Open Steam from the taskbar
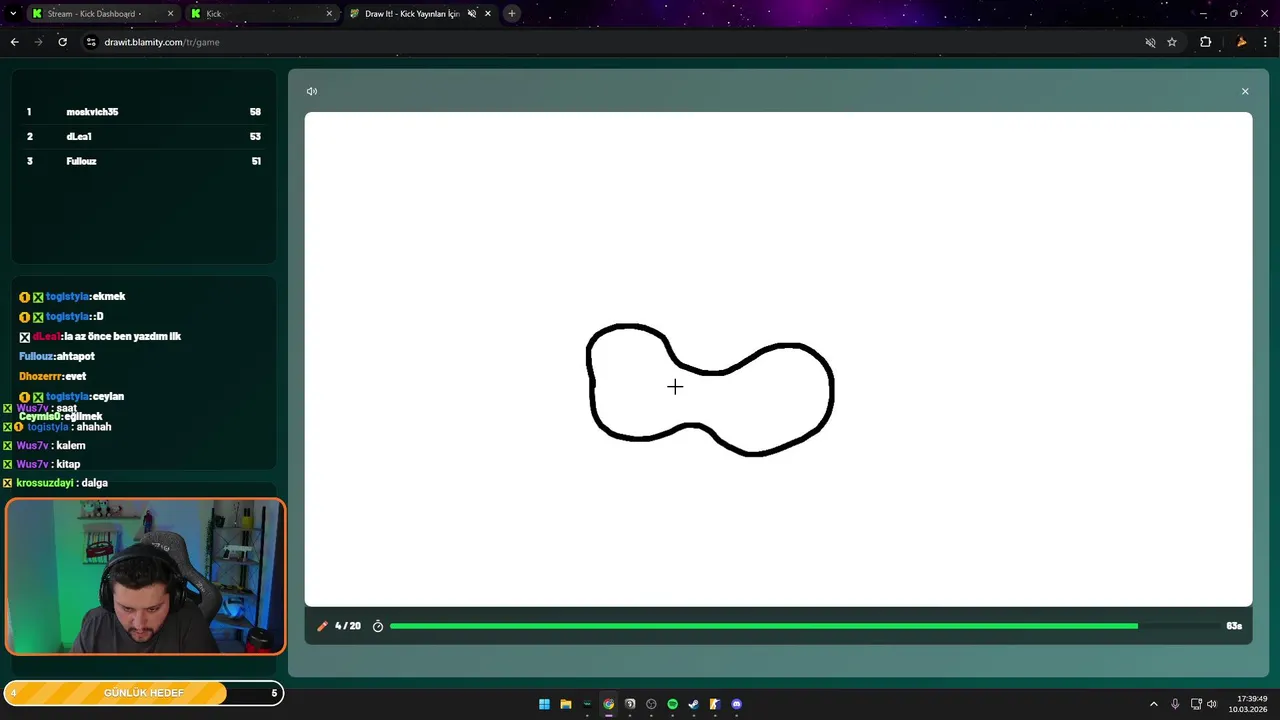Screen dimensions: 1280x720 (x=694, y=704)
